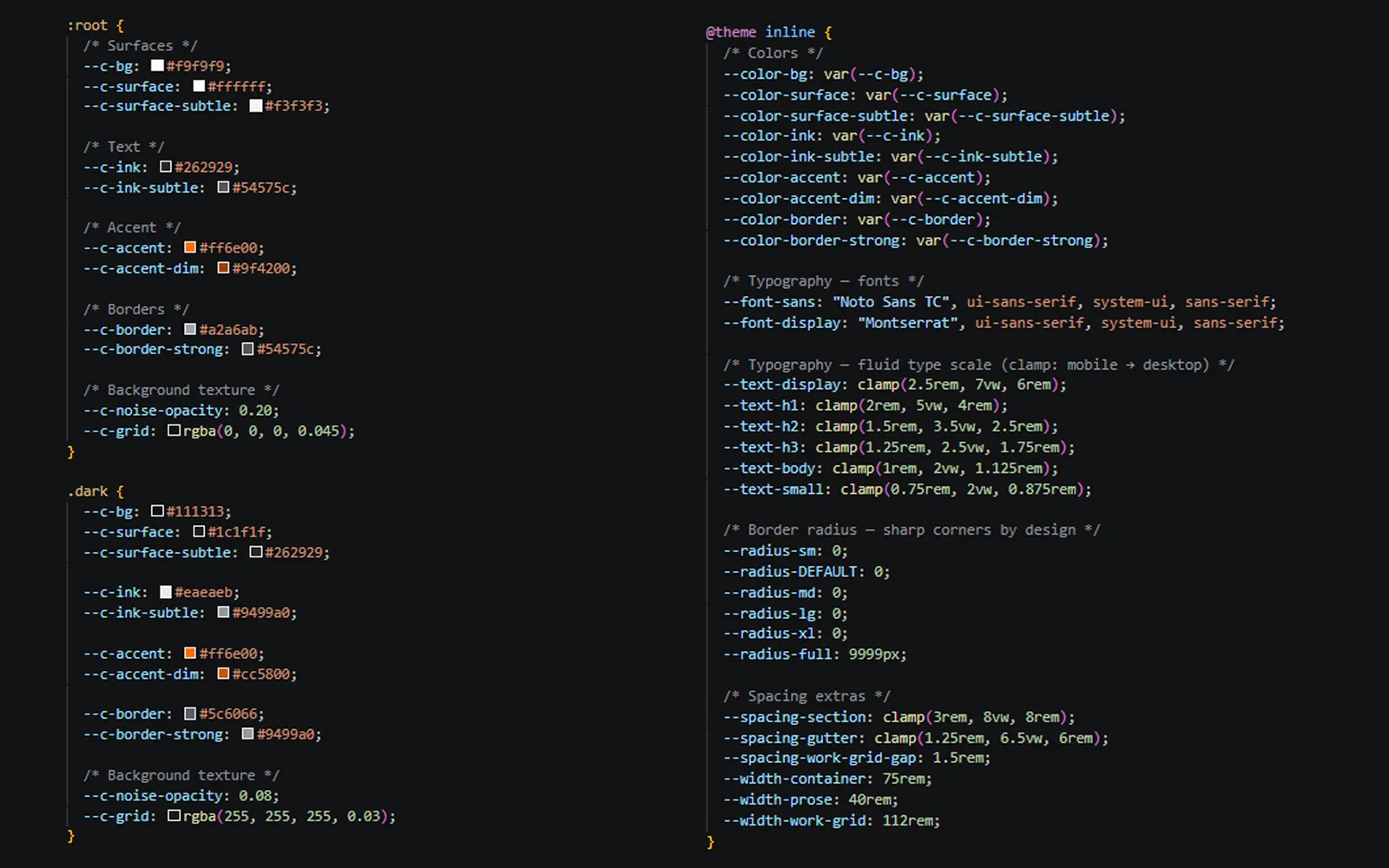
Task: Click the '--text-body' property name
Action: (x=770, y=469)
